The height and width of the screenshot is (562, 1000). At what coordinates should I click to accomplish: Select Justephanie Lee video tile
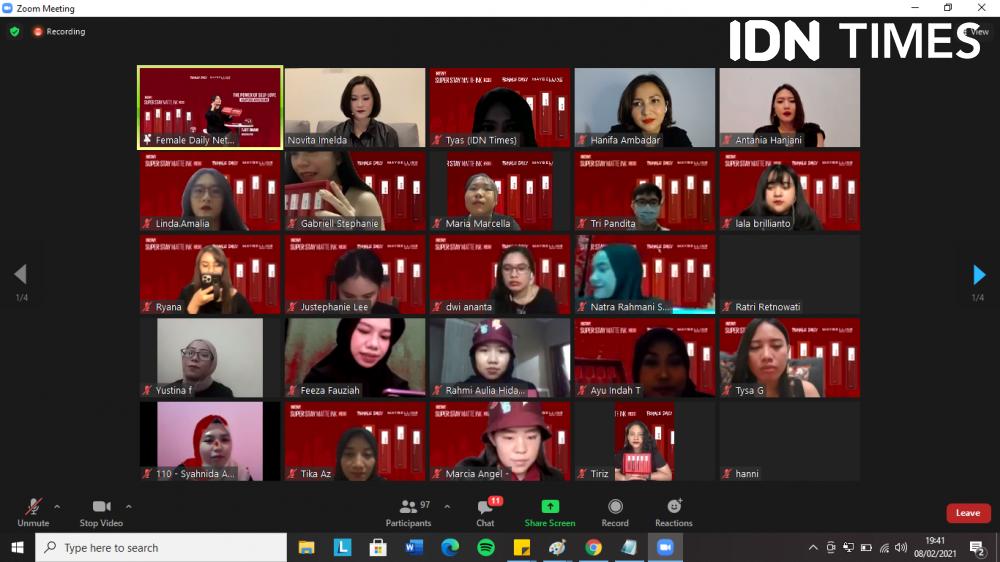[x=355, y=274]
